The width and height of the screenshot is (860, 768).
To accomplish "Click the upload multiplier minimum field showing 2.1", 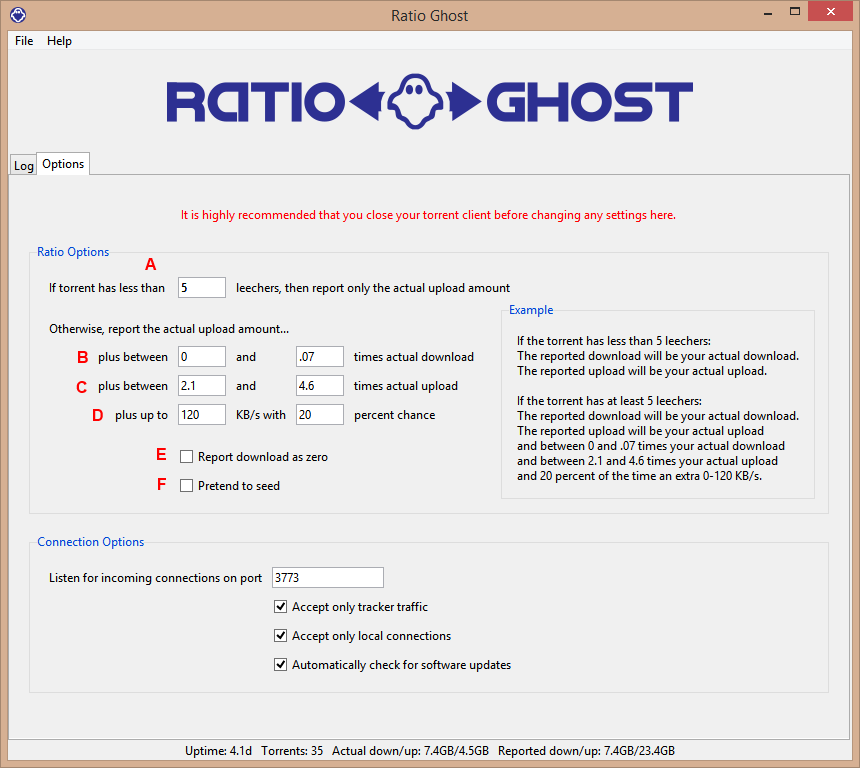I will pyautogui.click(x=202, y=386).
